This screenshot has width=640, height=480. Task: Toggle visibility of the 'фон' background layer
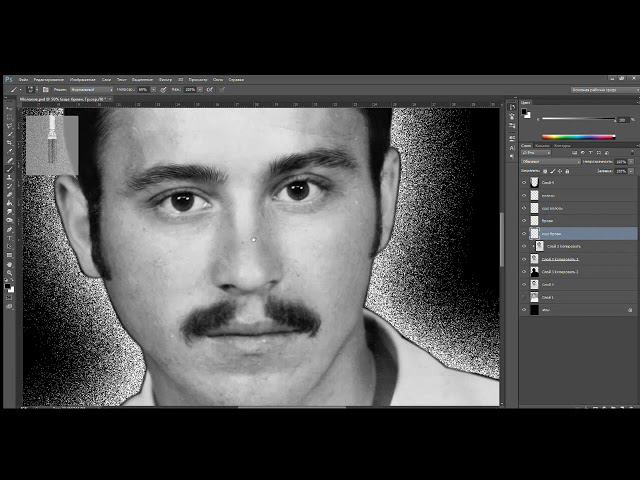pos(524,310)
